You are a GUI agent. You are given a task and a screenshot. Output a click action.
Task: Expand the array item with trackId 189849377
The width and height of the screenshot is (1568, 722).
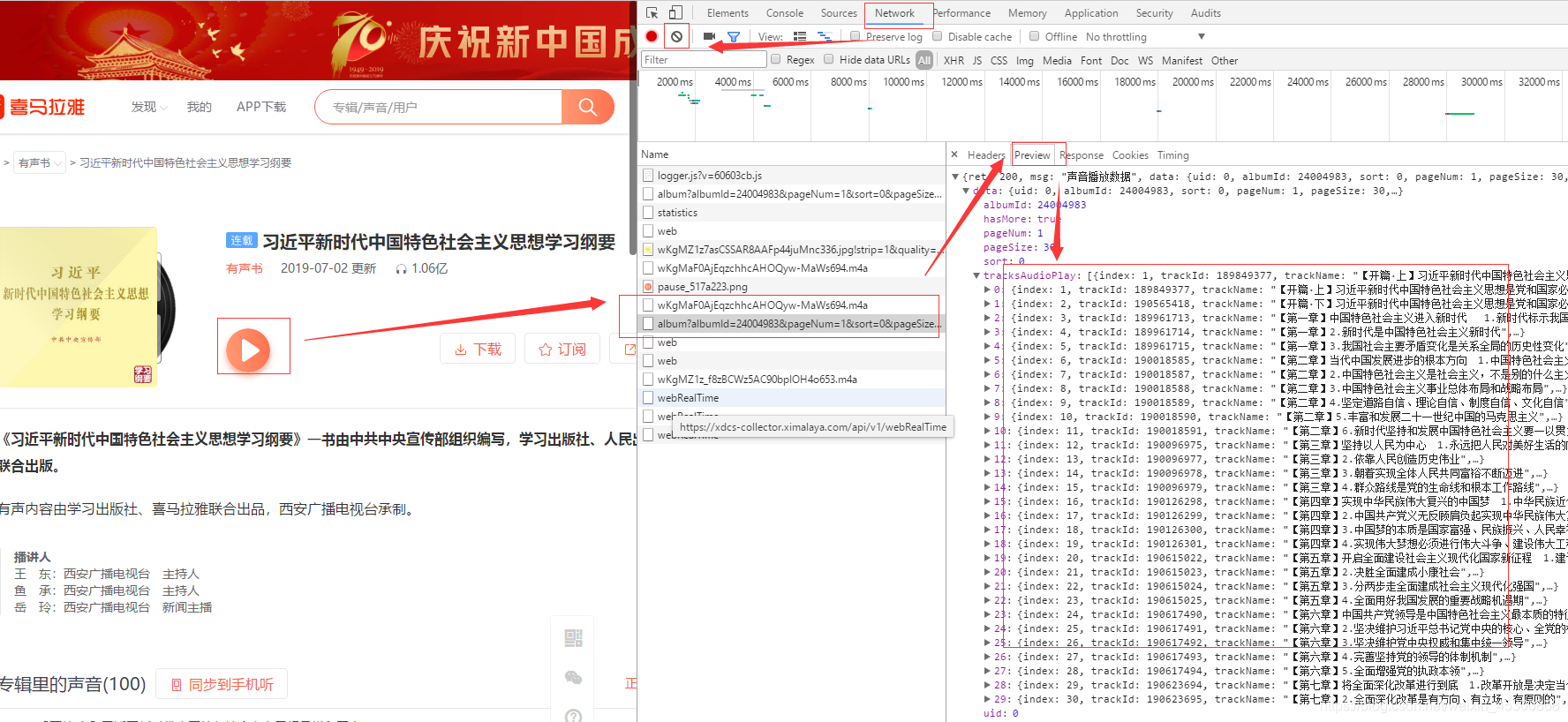[x=987, y=290]
